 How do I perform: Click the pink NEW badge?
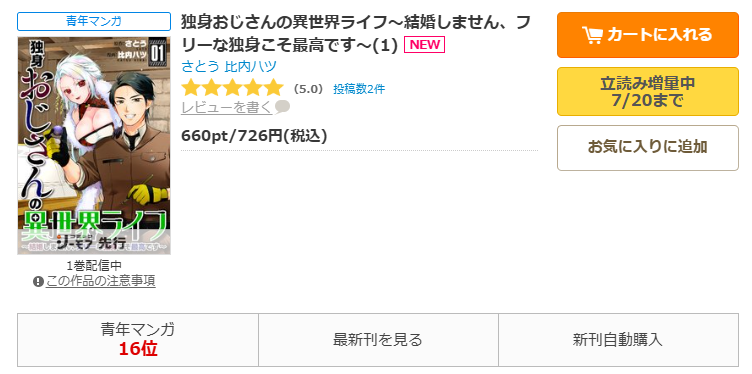click(x=425, y=45)
